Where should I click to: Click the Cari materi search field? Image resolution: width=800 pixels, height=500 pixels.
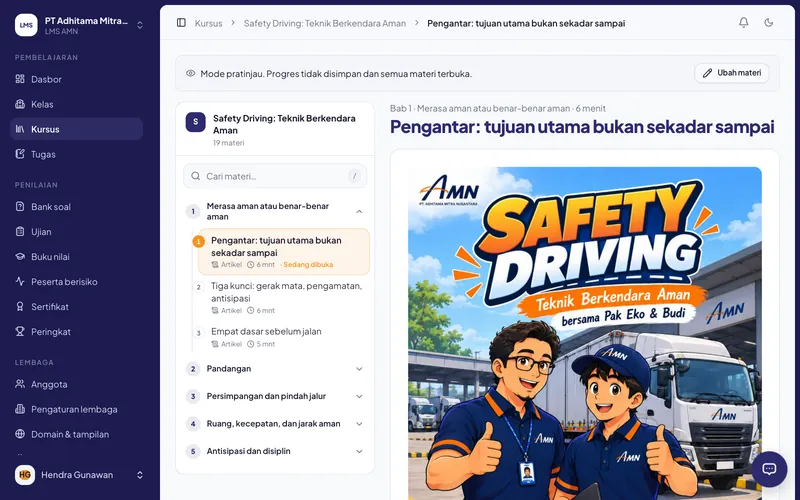[x=275, y=176]
